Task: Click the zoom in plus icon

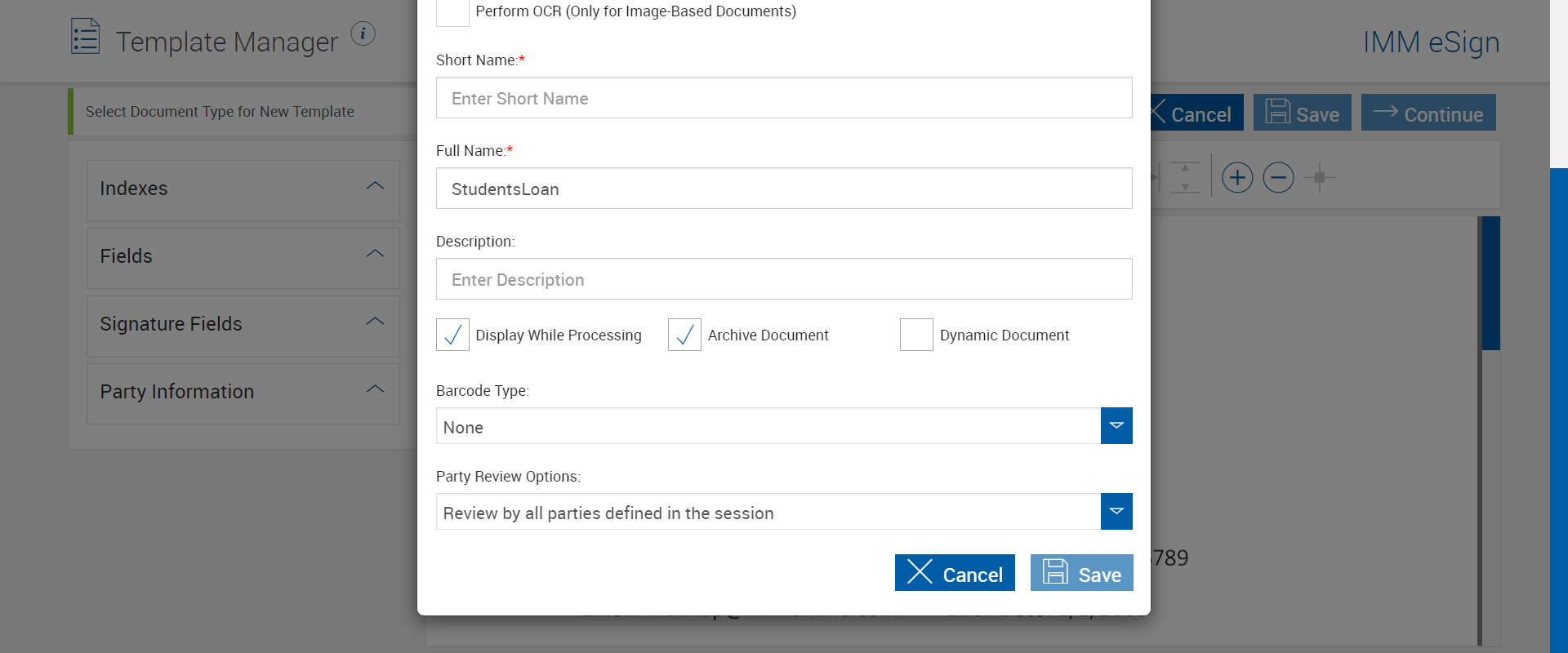Action: pyautogui.click(x=1237, y=177)
